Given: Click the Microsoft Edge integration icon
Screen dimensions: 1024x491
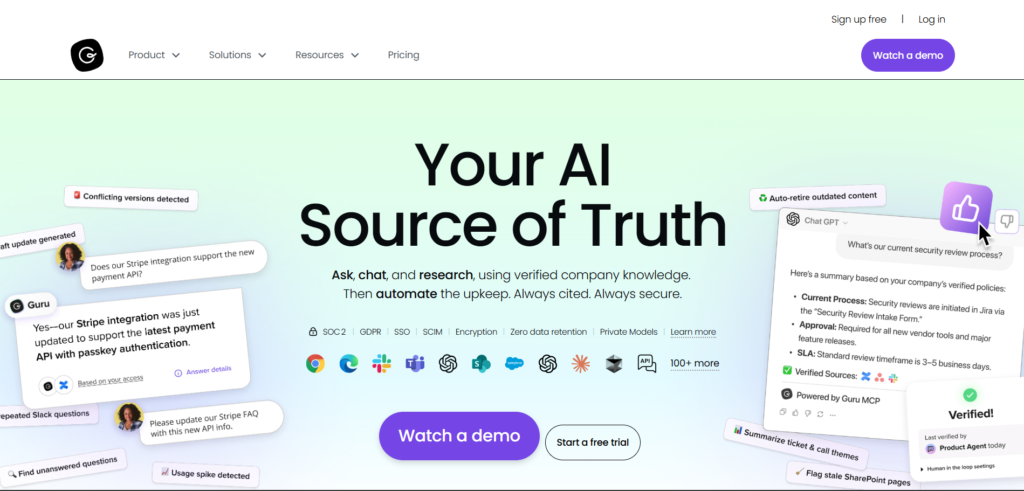Looking at the screenshot, I should click(349, 363).
